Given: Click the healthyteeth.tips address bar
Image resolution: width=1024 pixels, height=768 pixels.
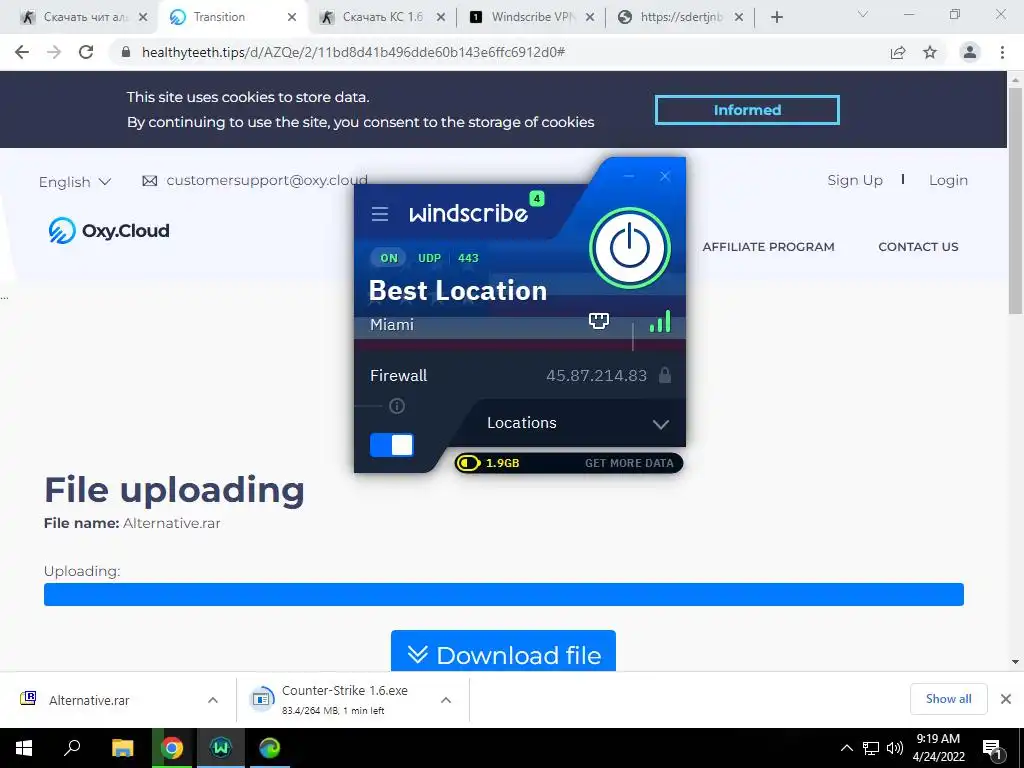Looking at the screenshot, I should pos(500,52).
